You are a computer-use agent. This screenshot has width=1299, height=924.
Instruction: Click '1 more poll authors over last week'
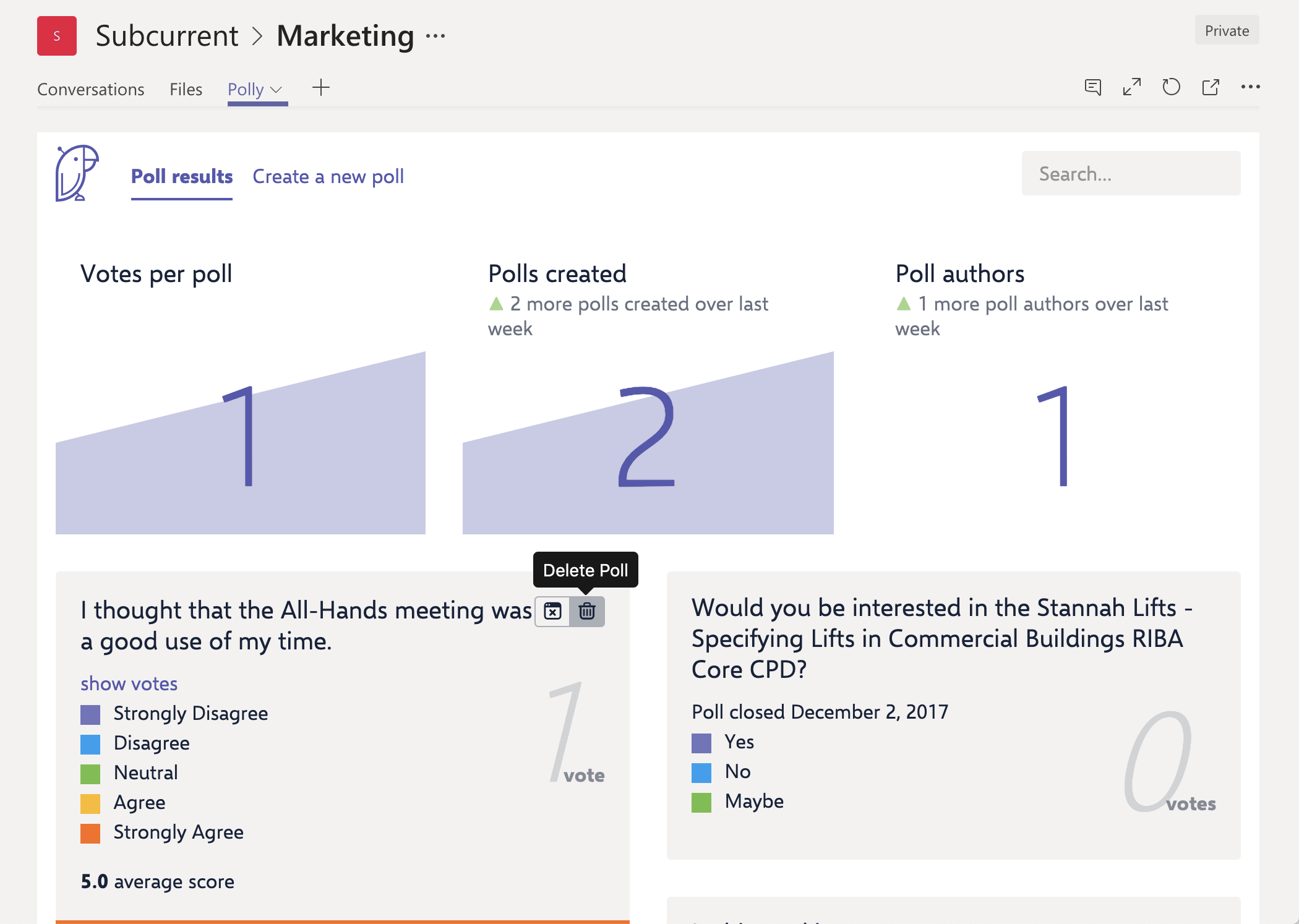1032,316
